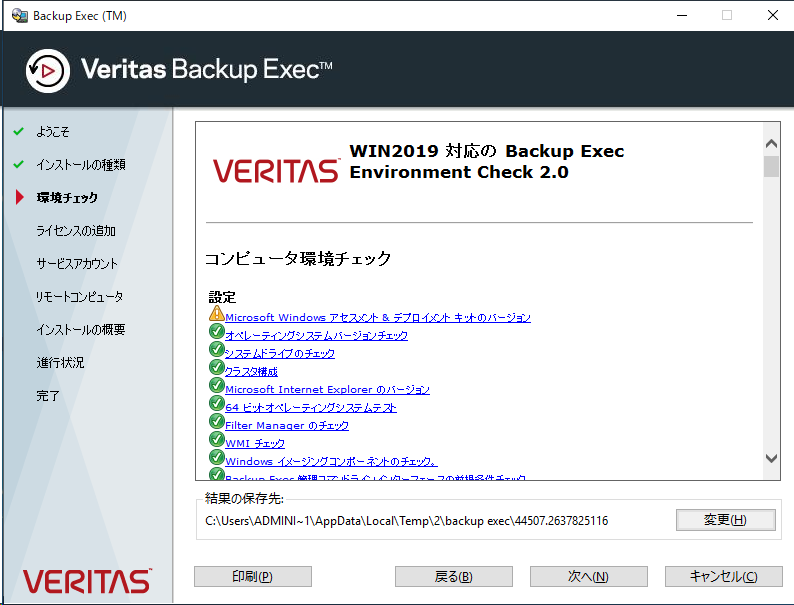Open オペレーティングシステムバージョンチェック link
This screenshot has height=605, width=794.
[316, 335]
